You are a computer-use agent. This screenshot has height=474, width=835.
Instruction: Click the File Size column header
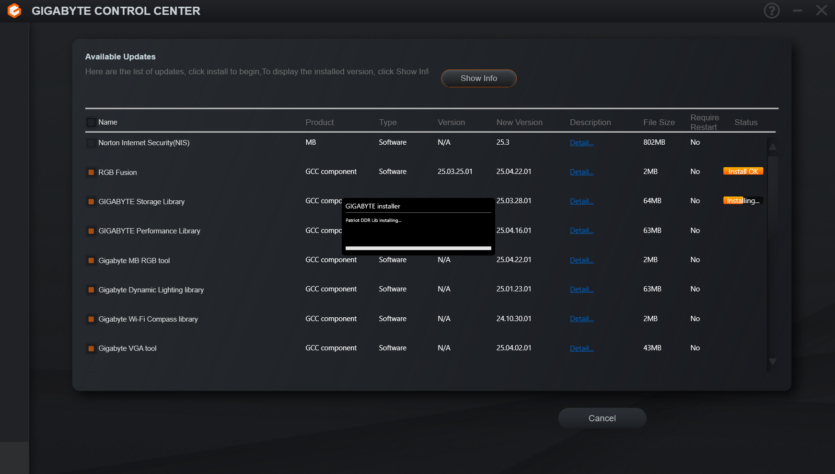click(x=659, y=122)
